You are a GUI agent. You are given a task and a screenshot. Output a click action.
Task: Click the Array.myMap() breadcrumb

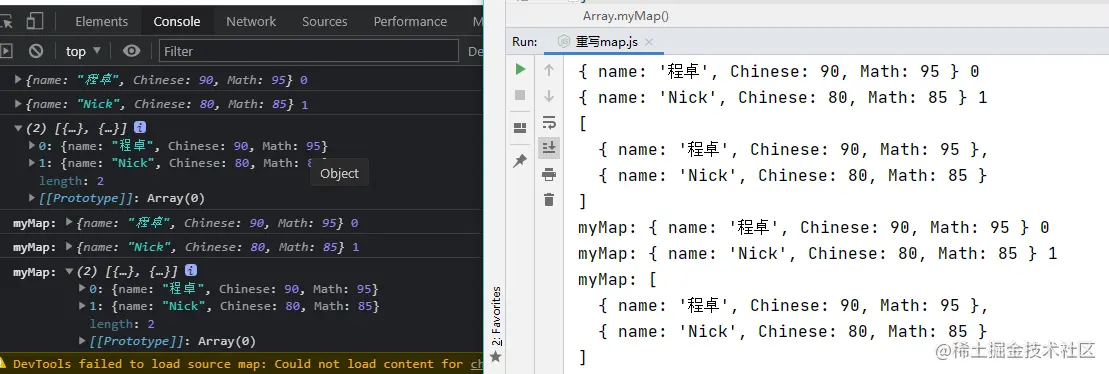coord(625,16)
